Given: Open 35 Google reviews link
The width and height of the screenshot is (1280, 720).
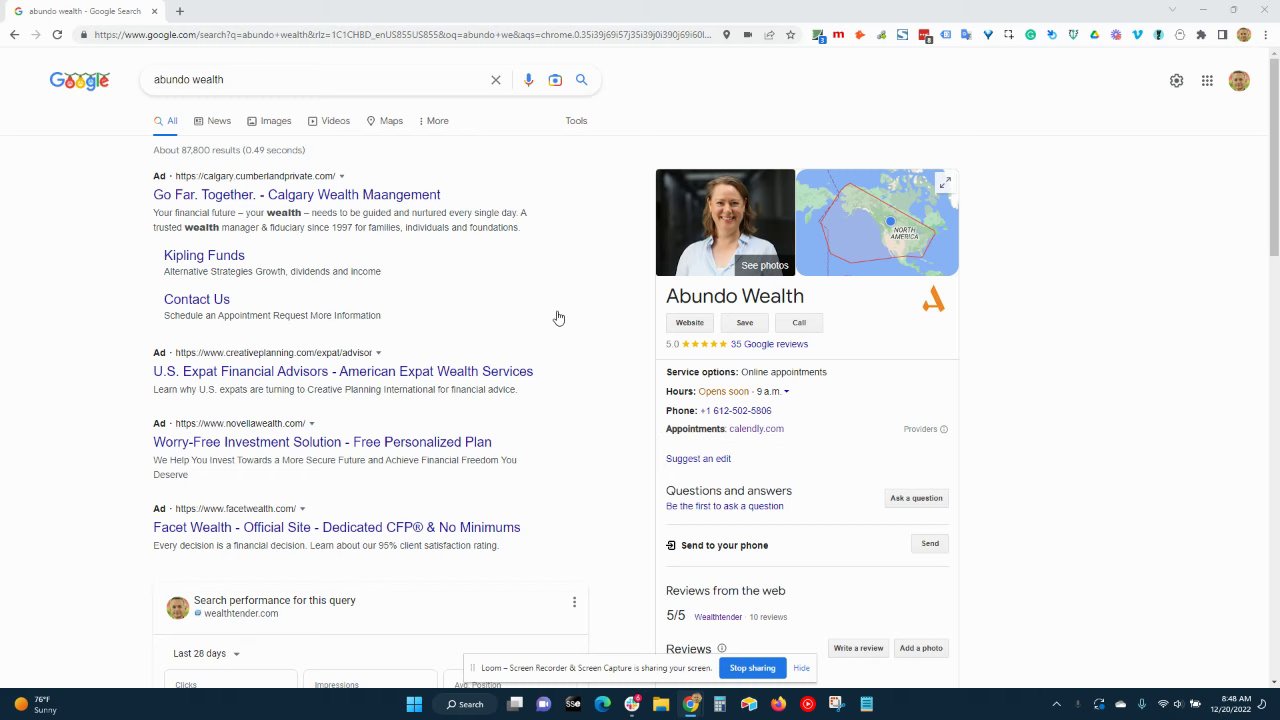Looking at the screenshot, I should pos(769,344).
